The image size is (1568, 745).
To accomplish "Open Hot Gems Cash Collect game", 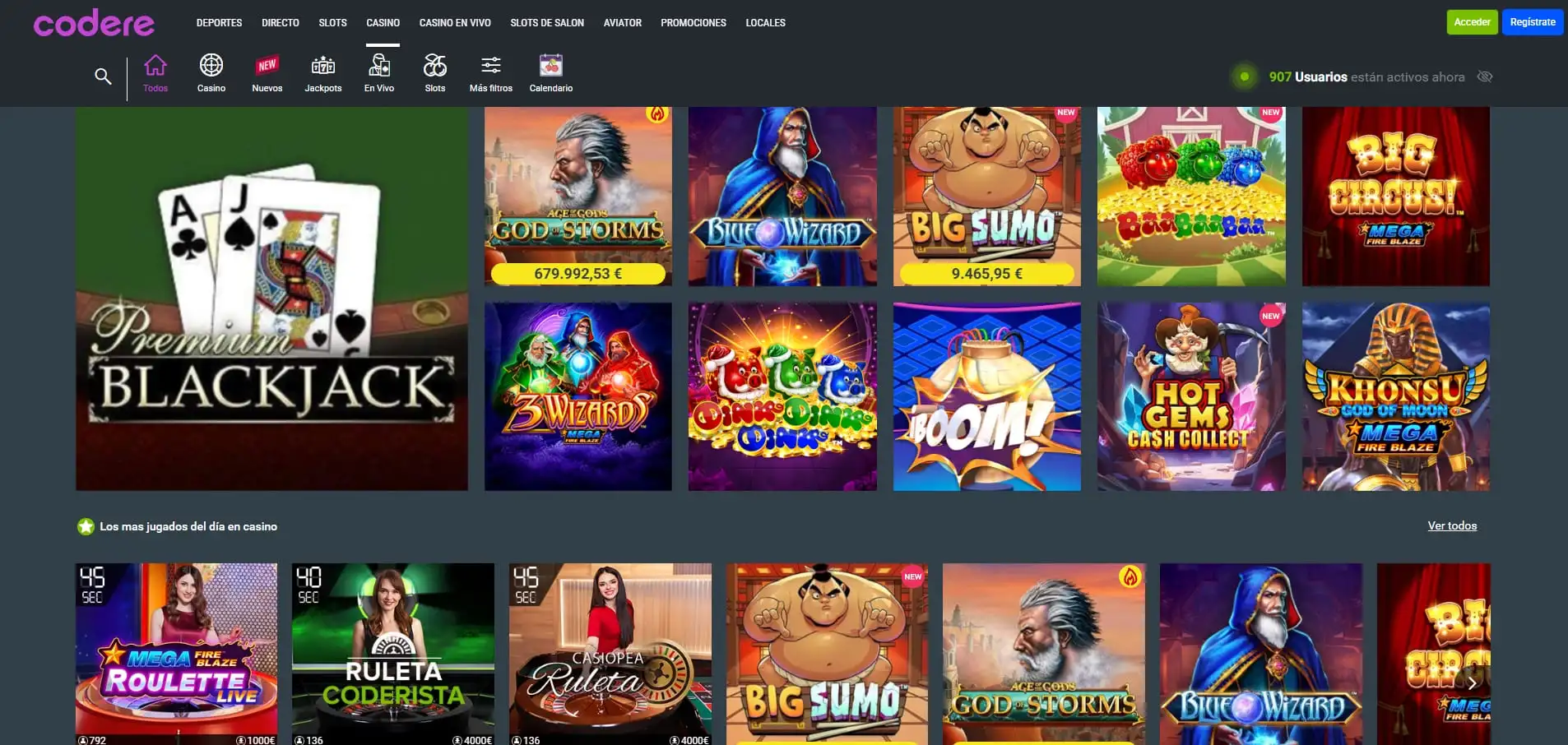I will [x=1191, y=396].
